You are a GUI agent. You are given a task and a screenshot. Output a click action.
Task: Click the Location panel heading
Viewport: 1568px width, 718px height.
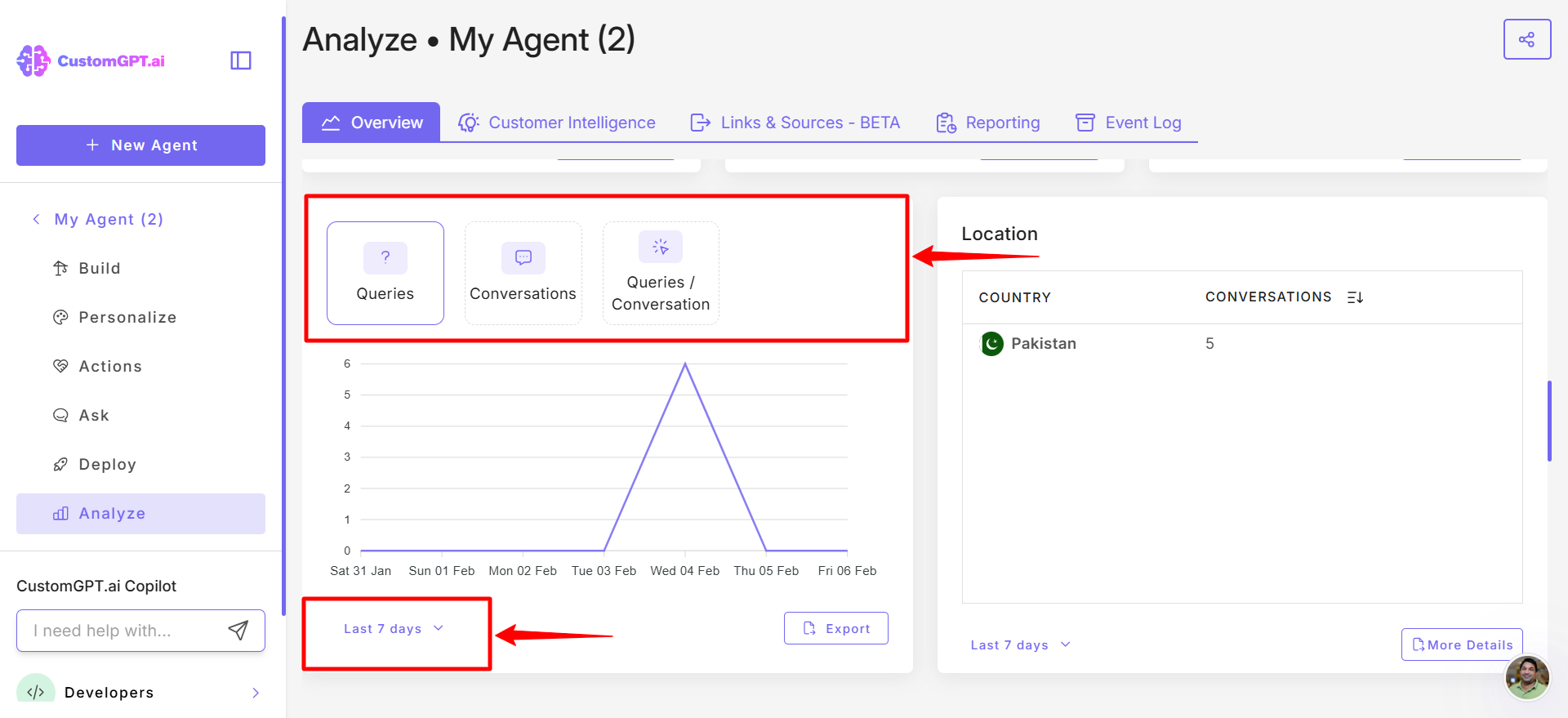click(x=1000, y=234)
